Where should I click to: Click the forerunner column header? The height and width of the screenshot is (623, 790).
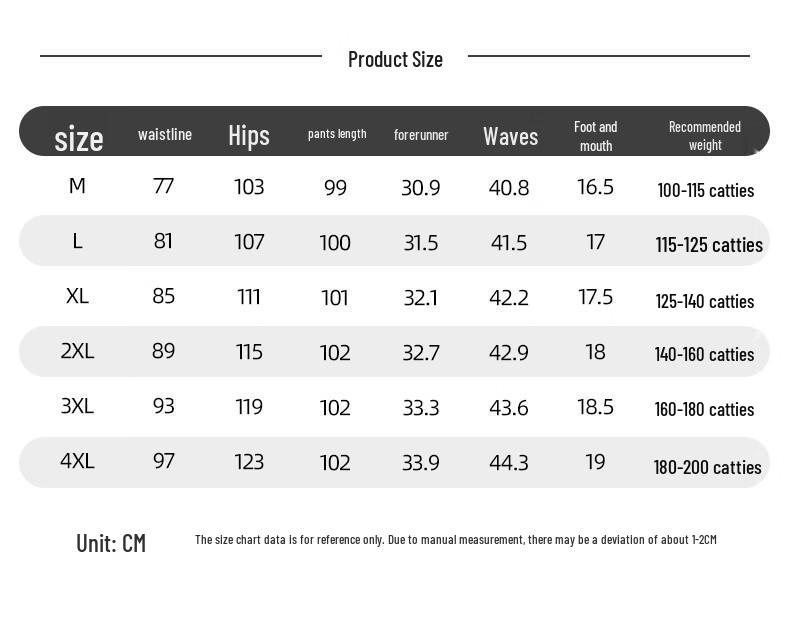421,135
